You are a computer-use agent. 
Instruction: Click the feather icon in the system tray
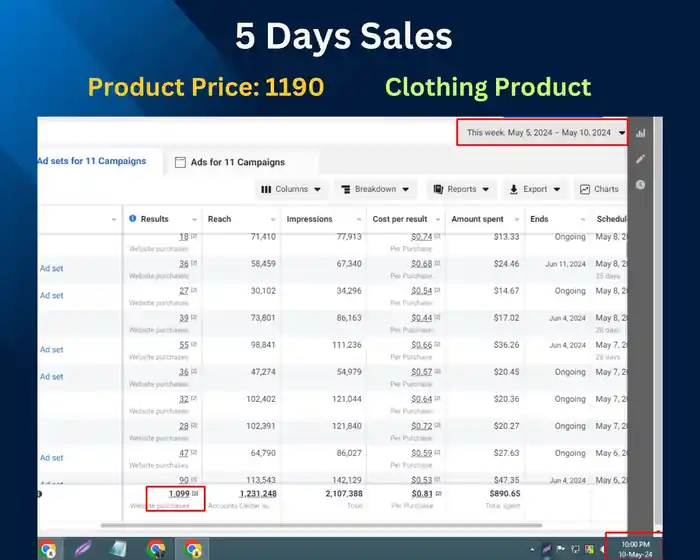pos(546,549)
